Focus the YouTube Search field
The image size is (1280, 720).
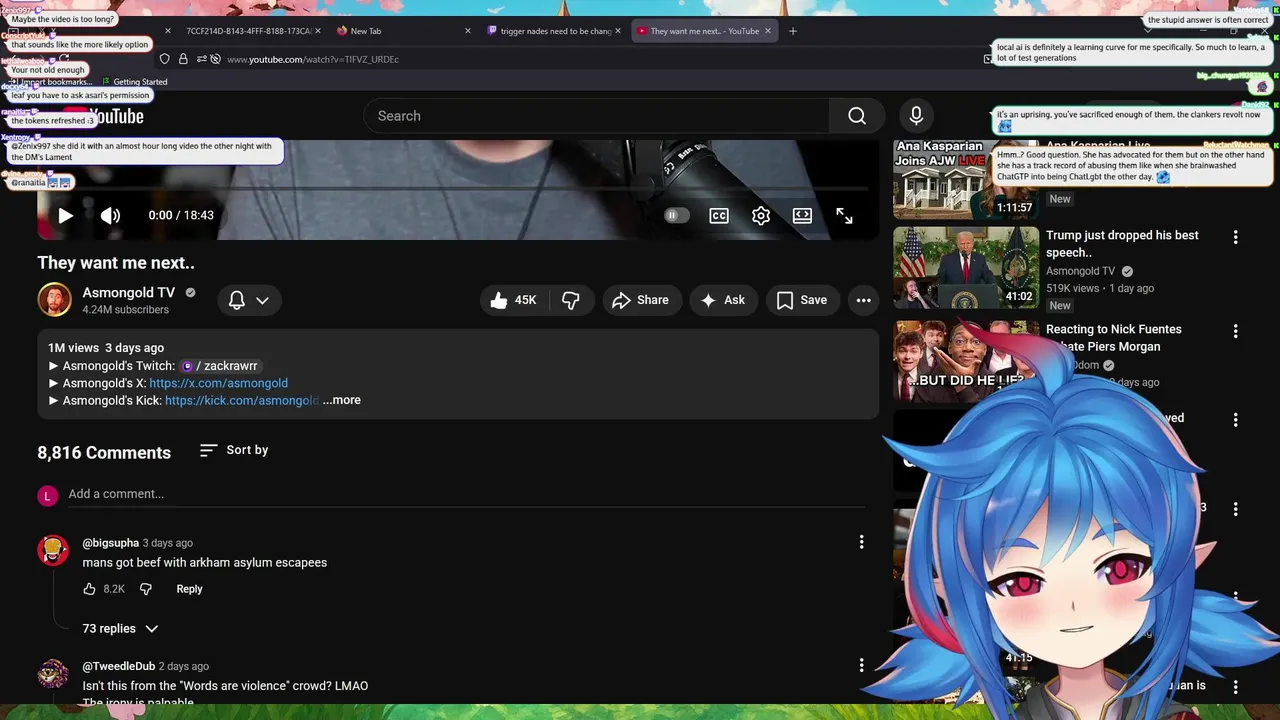(597, 116)
